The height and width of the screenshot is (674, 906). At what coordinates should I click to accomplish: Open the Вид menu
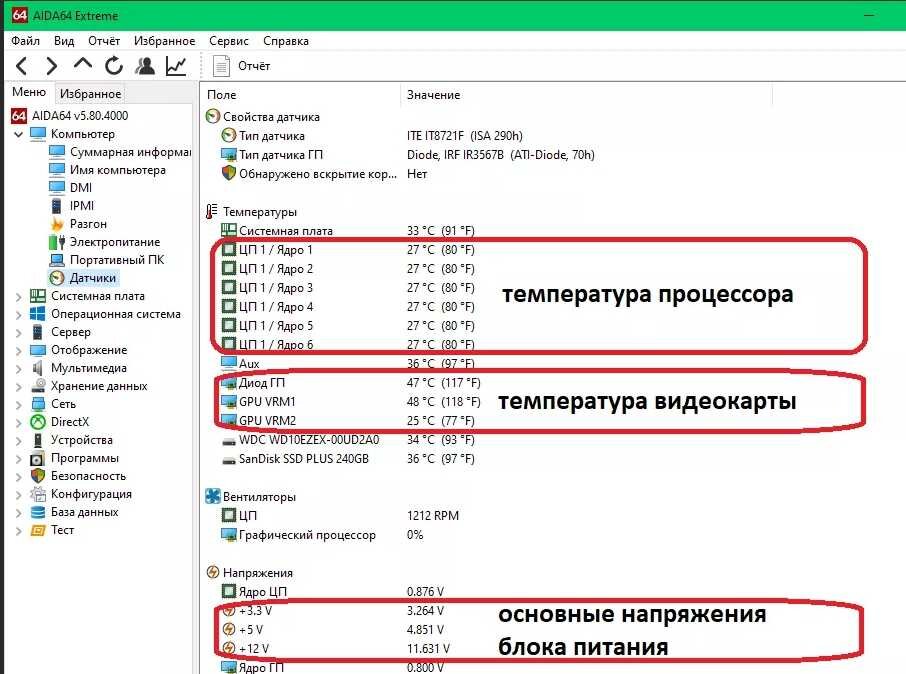(x=64, y=40)
